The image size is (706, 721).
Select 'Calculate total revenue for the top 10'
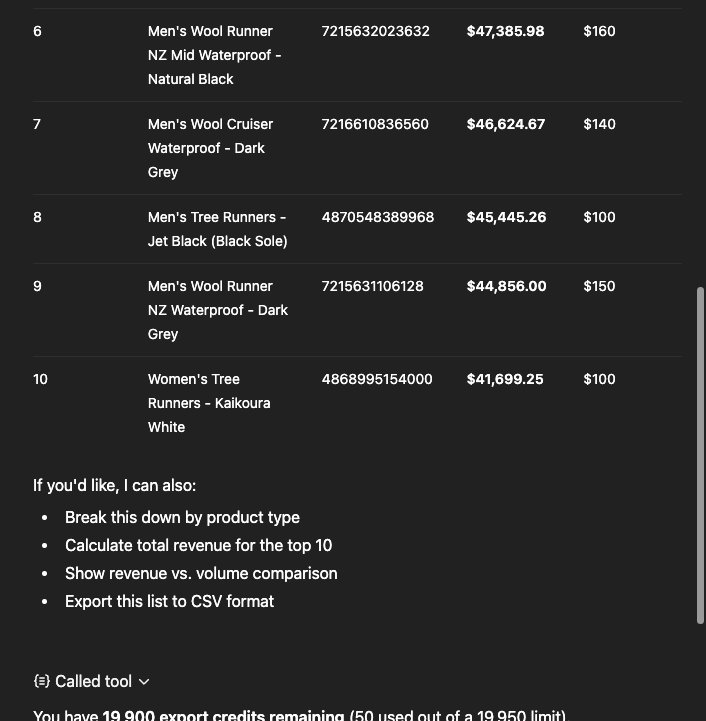pyautogui.click(x=198, y=545)
